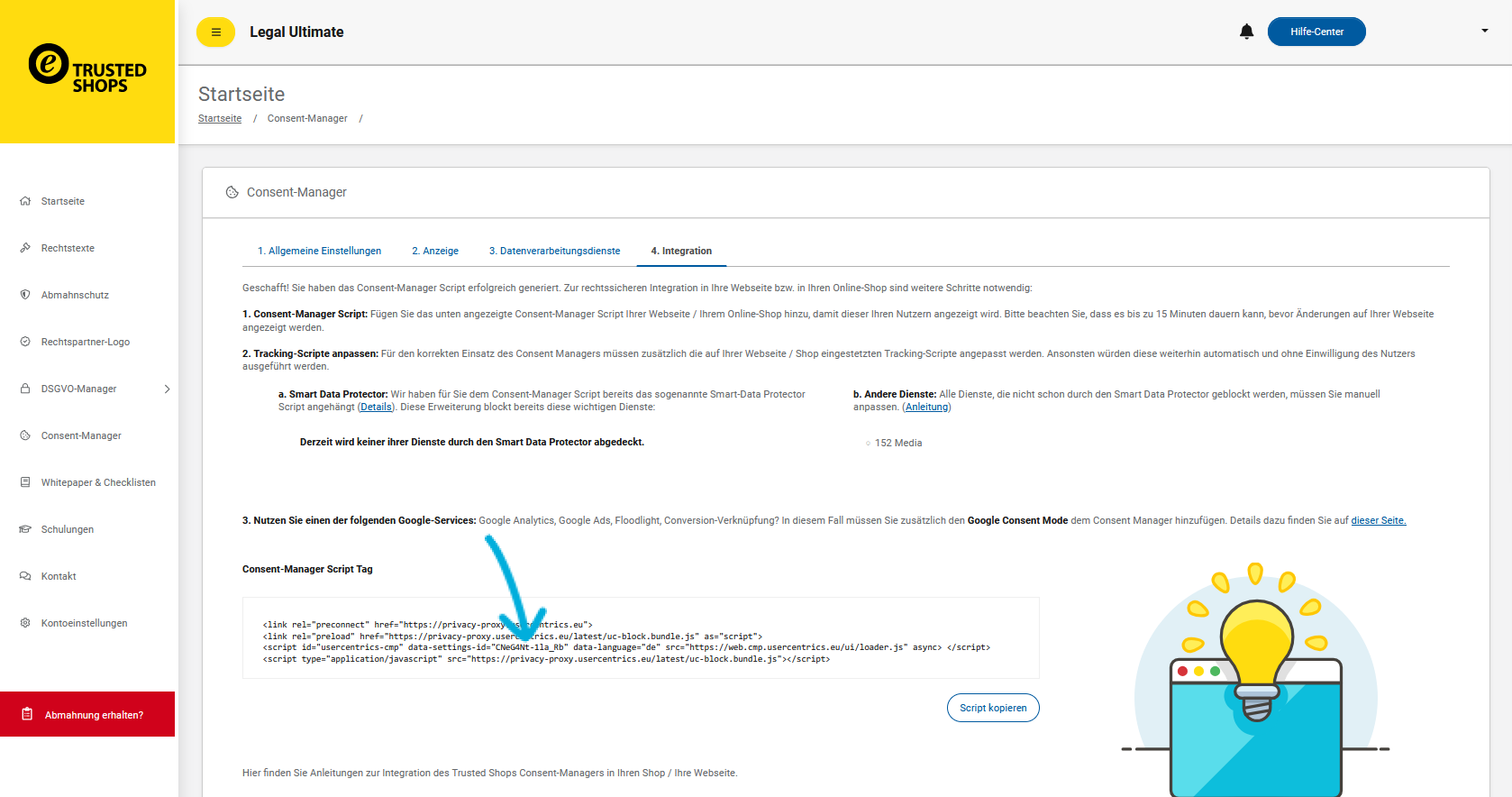This screenshot has height=797, width=1512.
Task: Select the 4. Integration tab
Action: 681,251
